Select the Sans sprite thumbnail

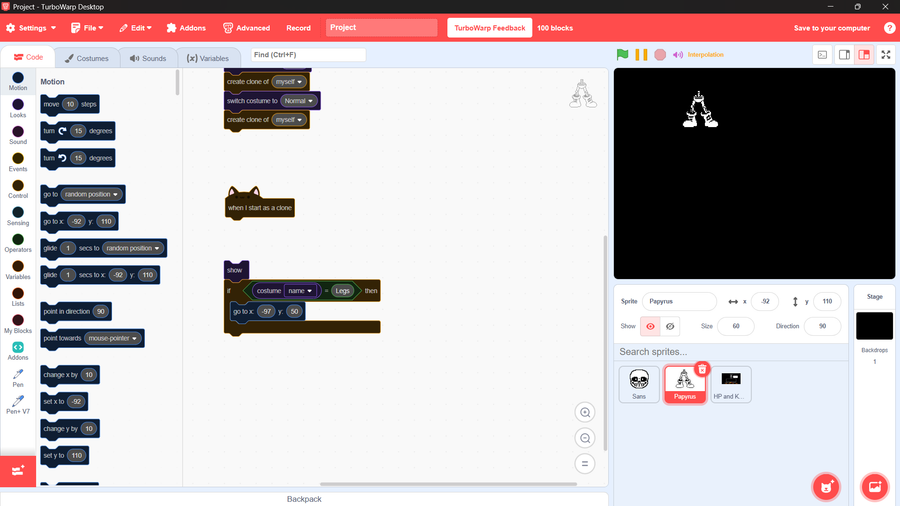click(639, 384)
